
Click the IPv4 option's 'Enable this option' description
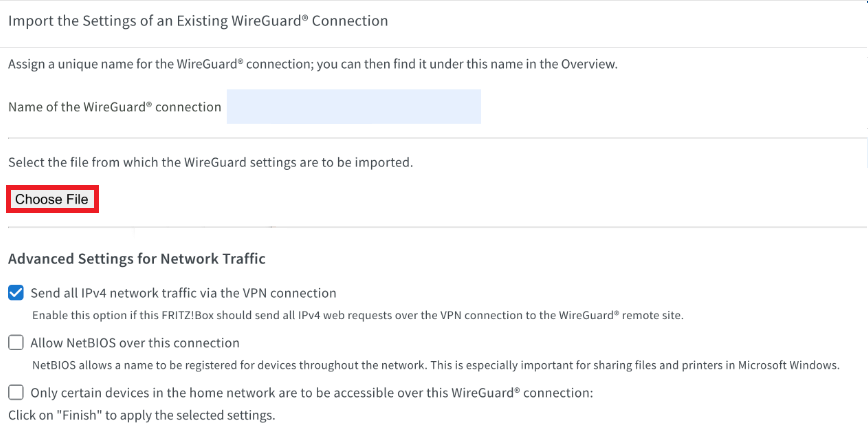tap(357, 315)
